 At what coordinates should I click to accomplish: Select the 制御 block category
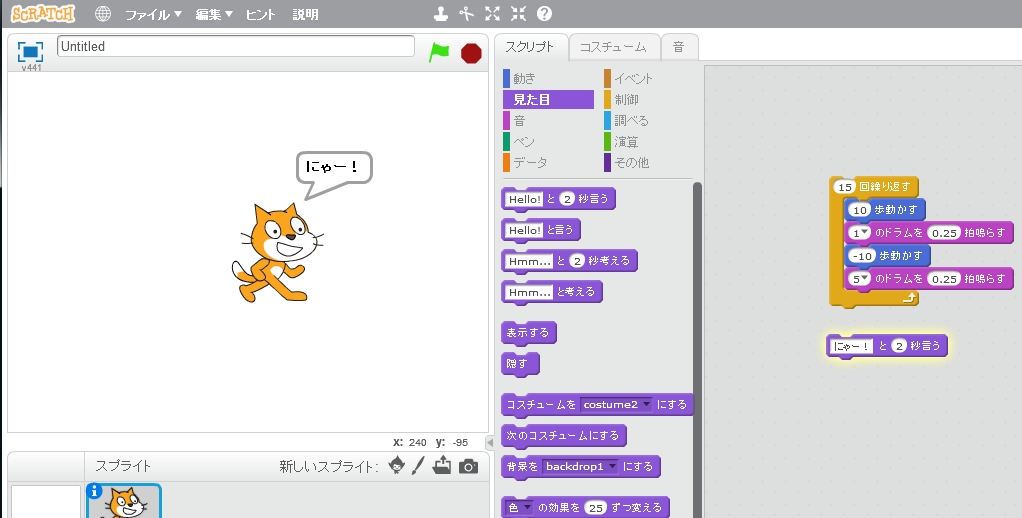tap(649, 100)
